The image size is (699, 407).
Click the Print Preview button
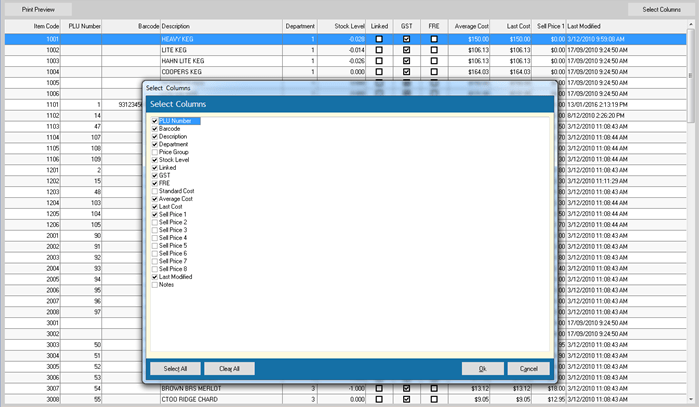(x=37, y=8)
